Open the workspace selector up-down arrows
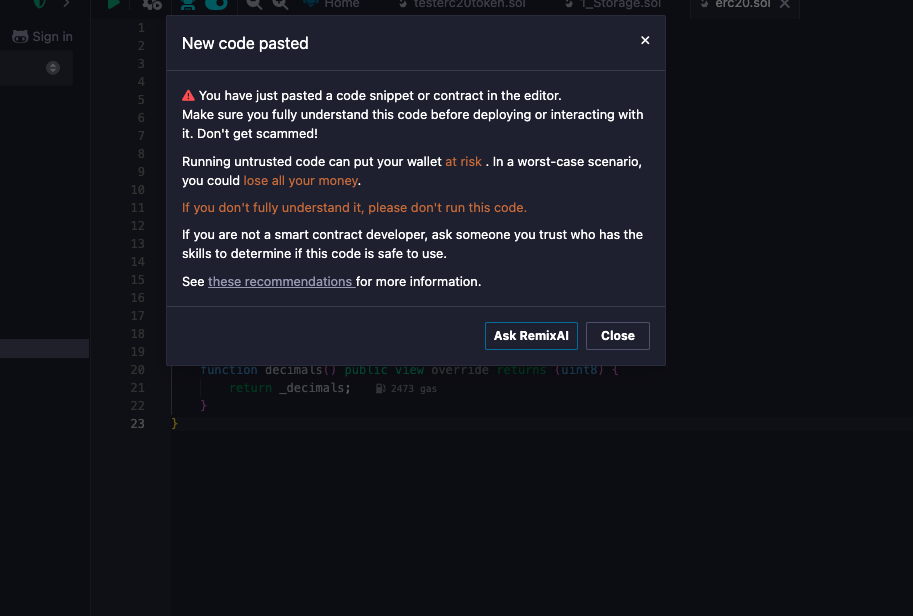913x616 pixels. 53,68
